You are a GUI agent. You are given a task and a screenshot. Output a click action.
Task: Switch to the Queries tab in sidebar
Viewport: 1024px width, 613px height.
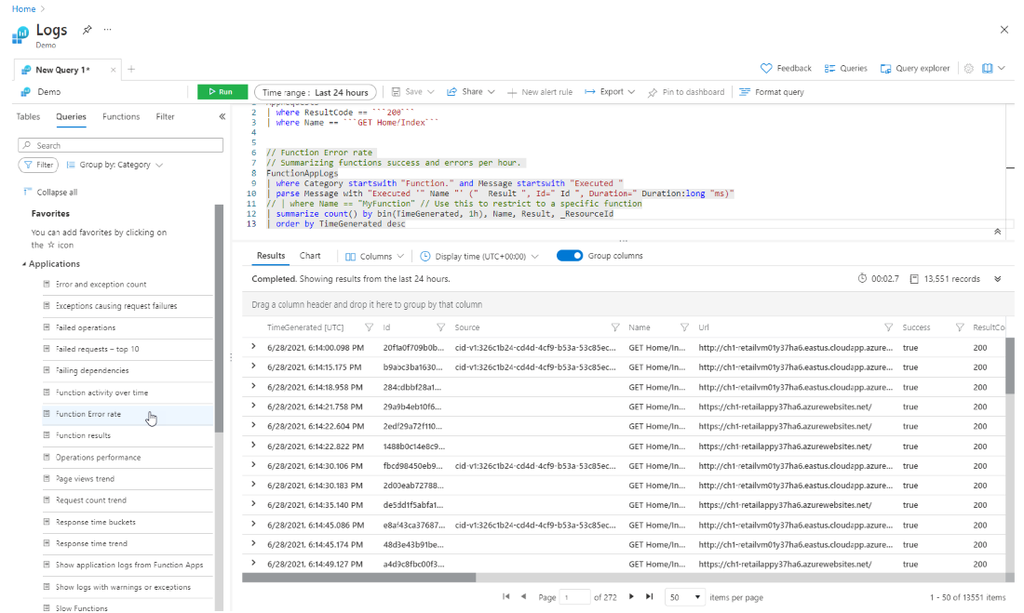(71, 116)
